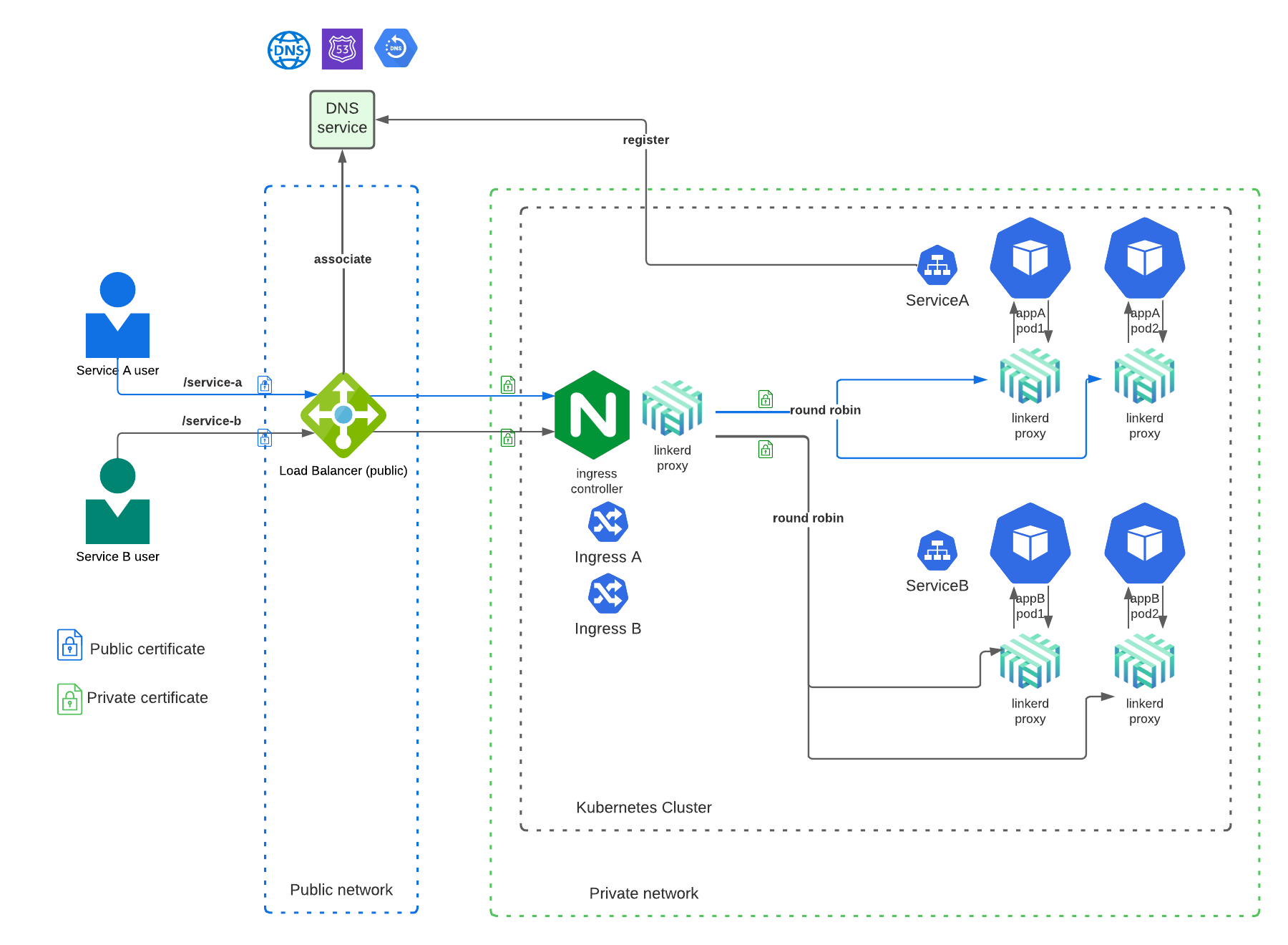Click the linkerd proxy beside ingress controller

(672, 409)
